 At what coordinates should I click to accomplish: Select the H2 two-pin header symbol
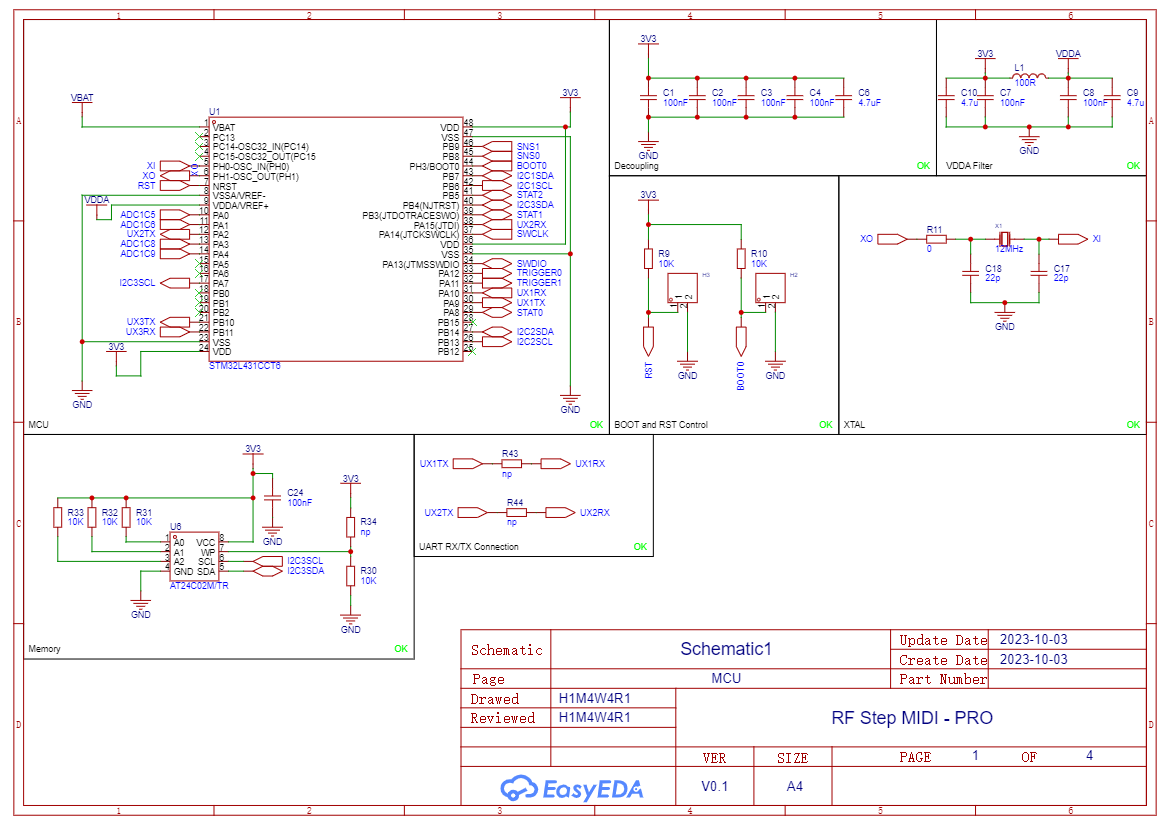770,288
